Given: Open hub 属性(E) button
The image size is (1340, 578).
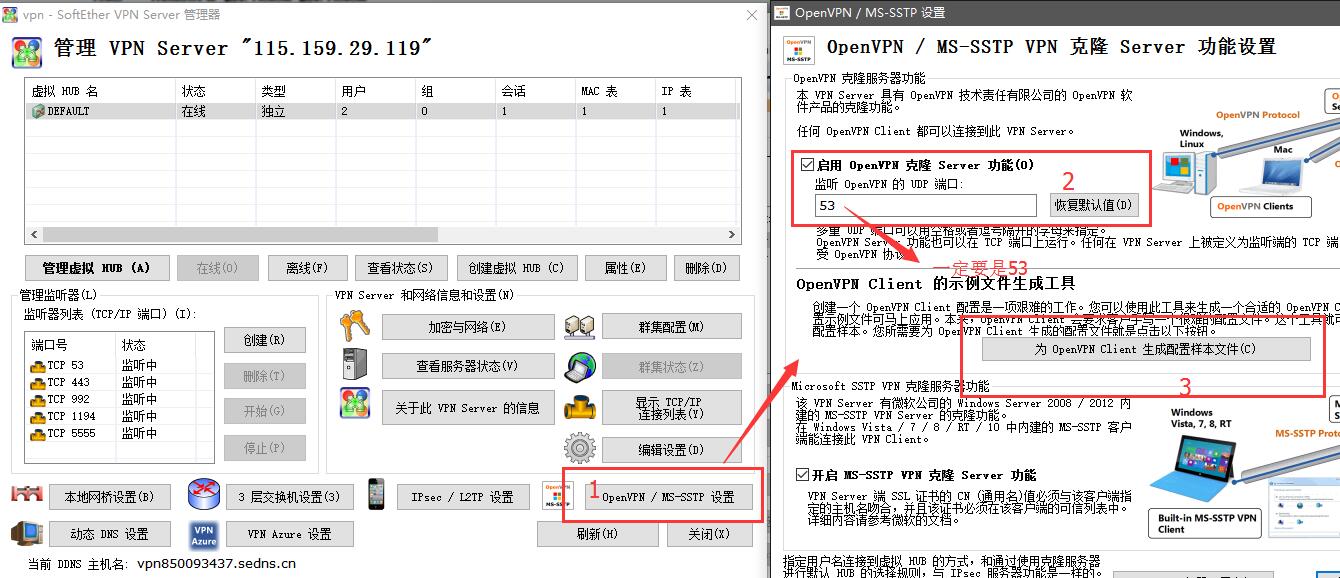Looking at the screenshot, I should pos(625,268).
